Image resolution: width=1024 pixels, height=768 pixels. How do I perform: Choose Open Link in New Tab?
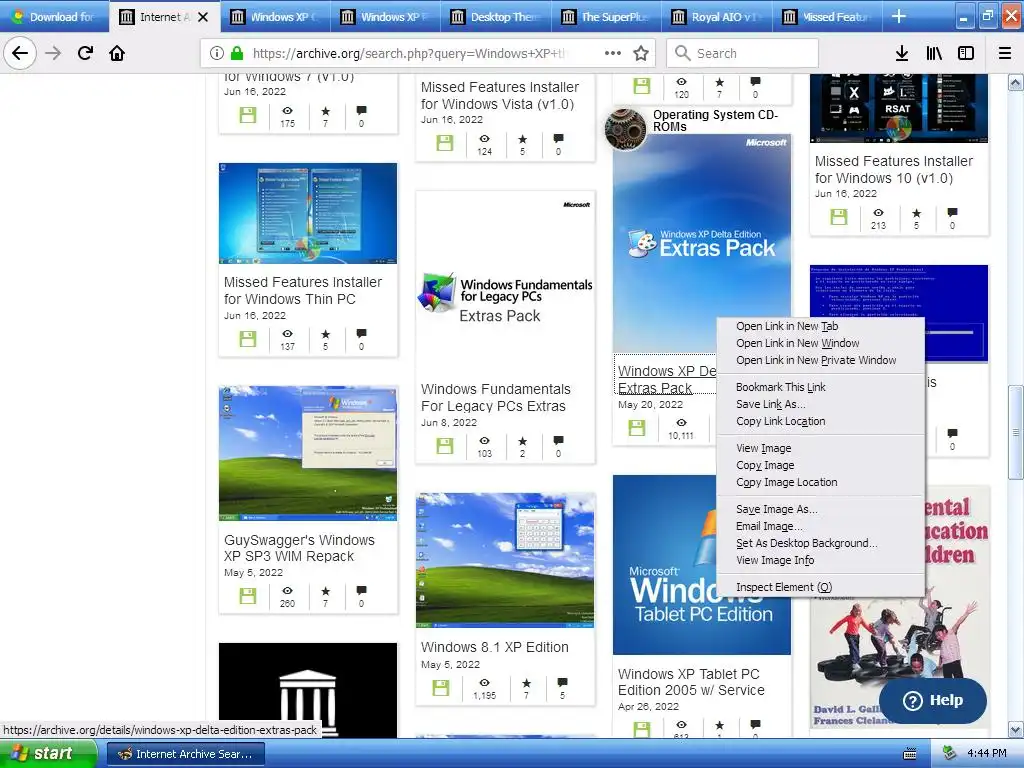820,326
